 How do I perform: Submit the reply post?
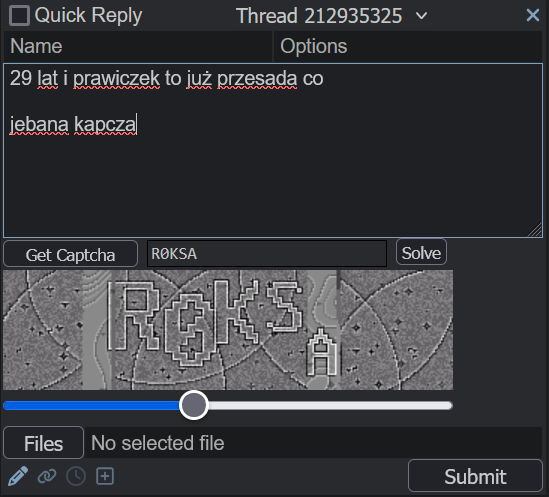tap(475, 476)
